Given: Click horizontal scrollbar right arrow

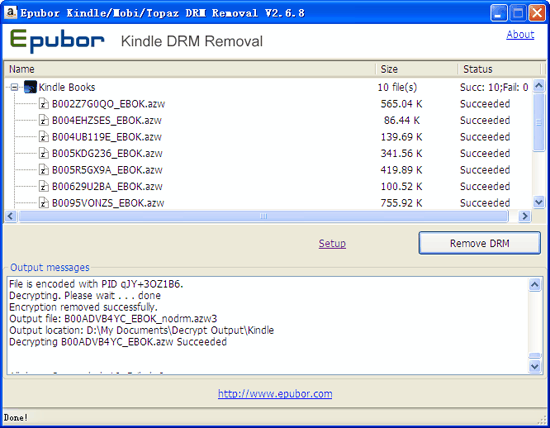Looking at the screenshot, I should click(525, 216).
